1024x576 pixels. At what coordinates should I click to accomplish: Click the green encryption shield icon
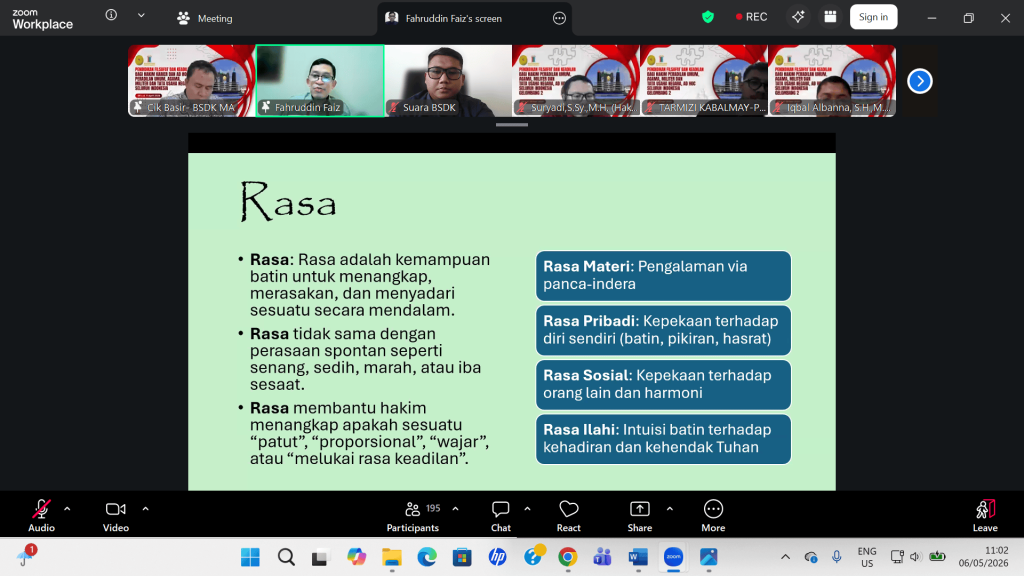coord(708,18)
